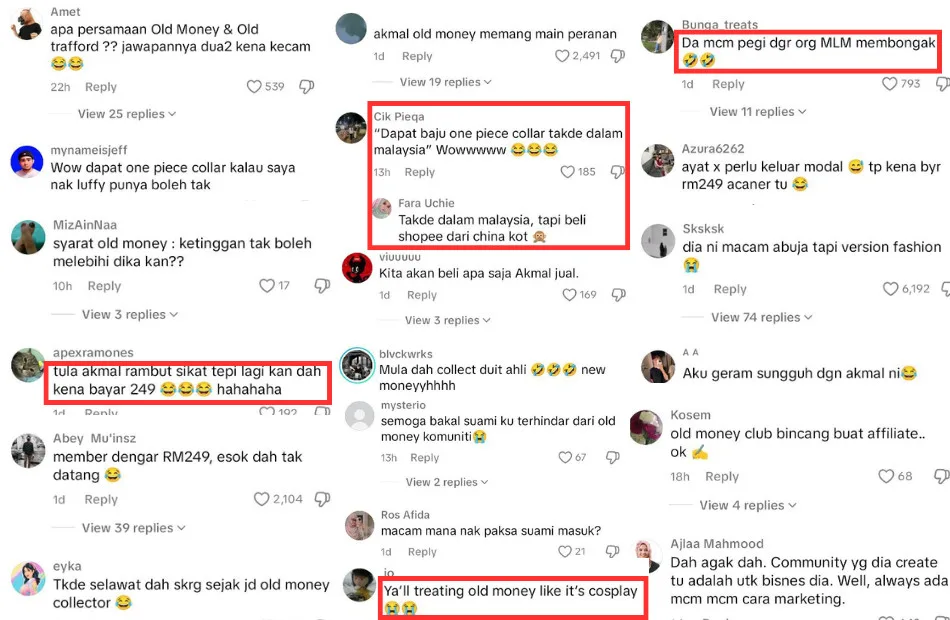950x620 pixels.
Task: Open Azura6262 username profile link
Action: coord(712,149)
